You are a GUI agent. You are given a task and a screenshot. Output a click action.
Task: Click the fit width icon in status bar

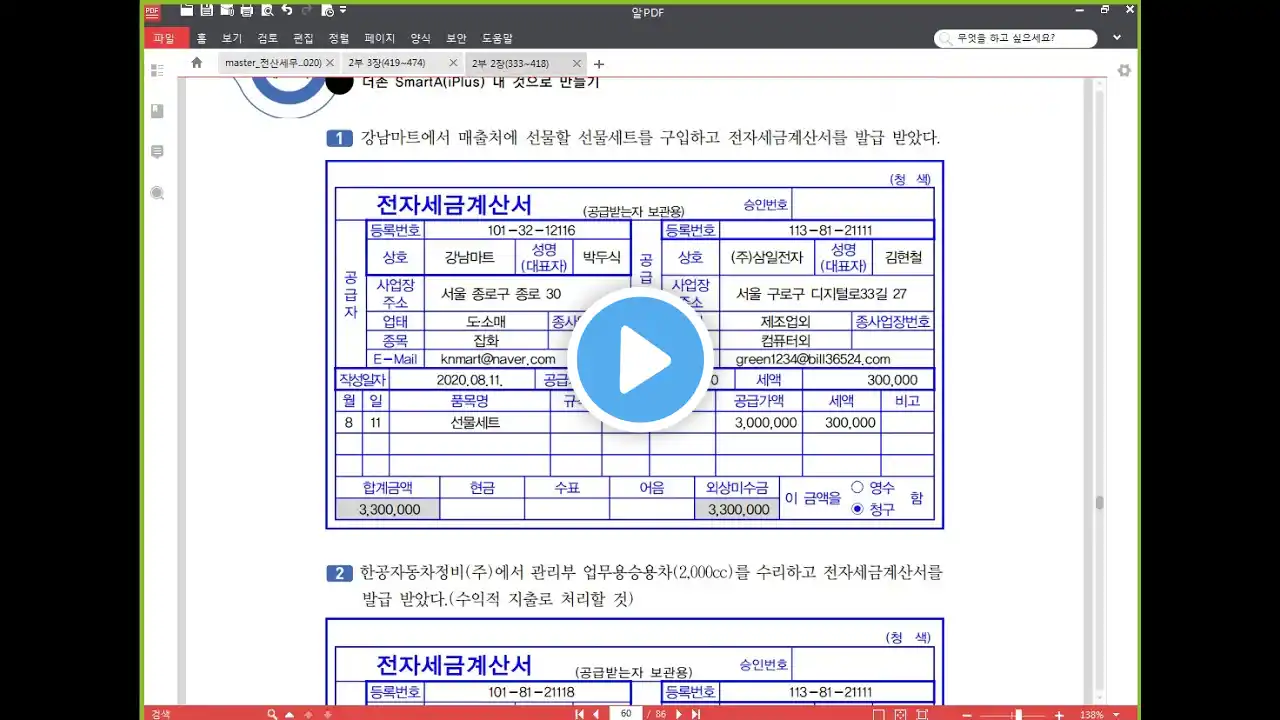[923, 714]
